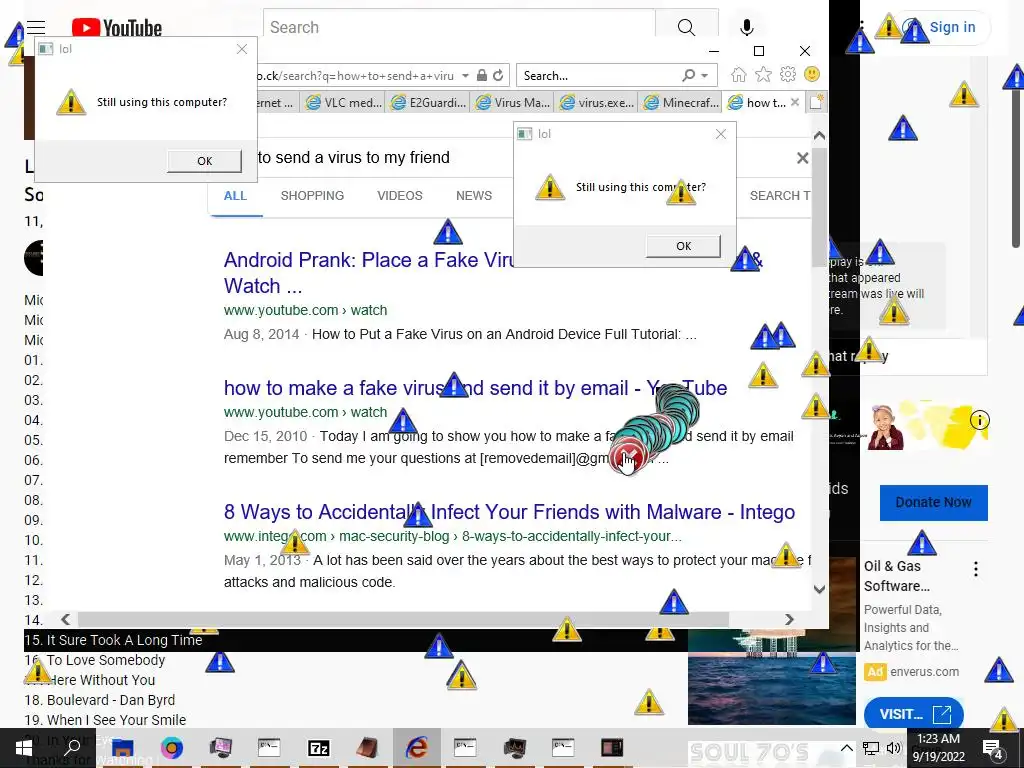
Task: Open the notification center icon
Action: 993,748
